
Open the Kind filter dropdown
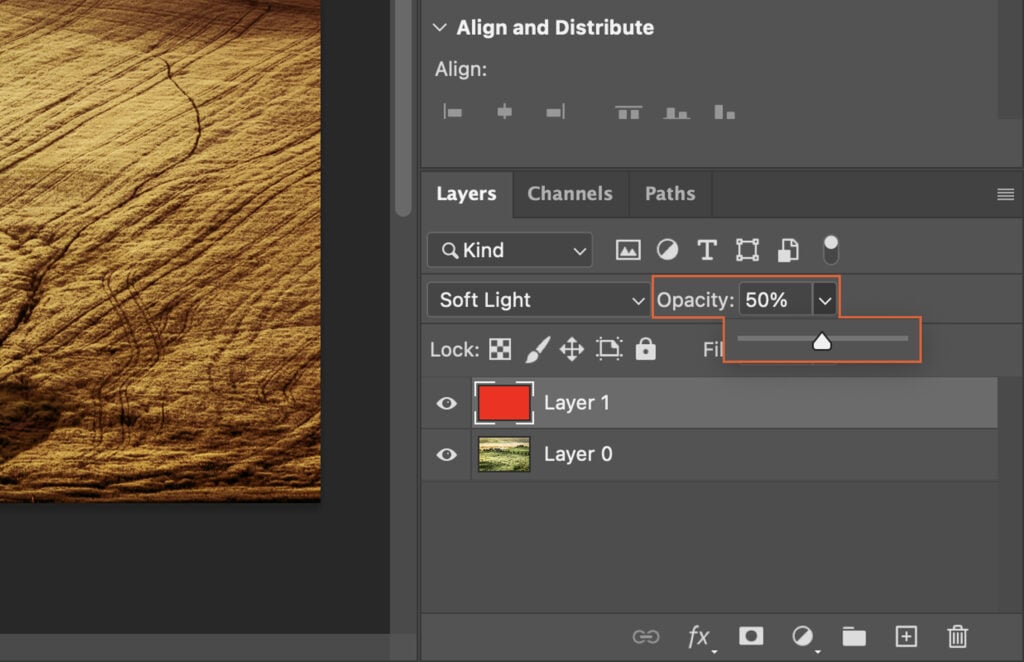coord(509,250)
